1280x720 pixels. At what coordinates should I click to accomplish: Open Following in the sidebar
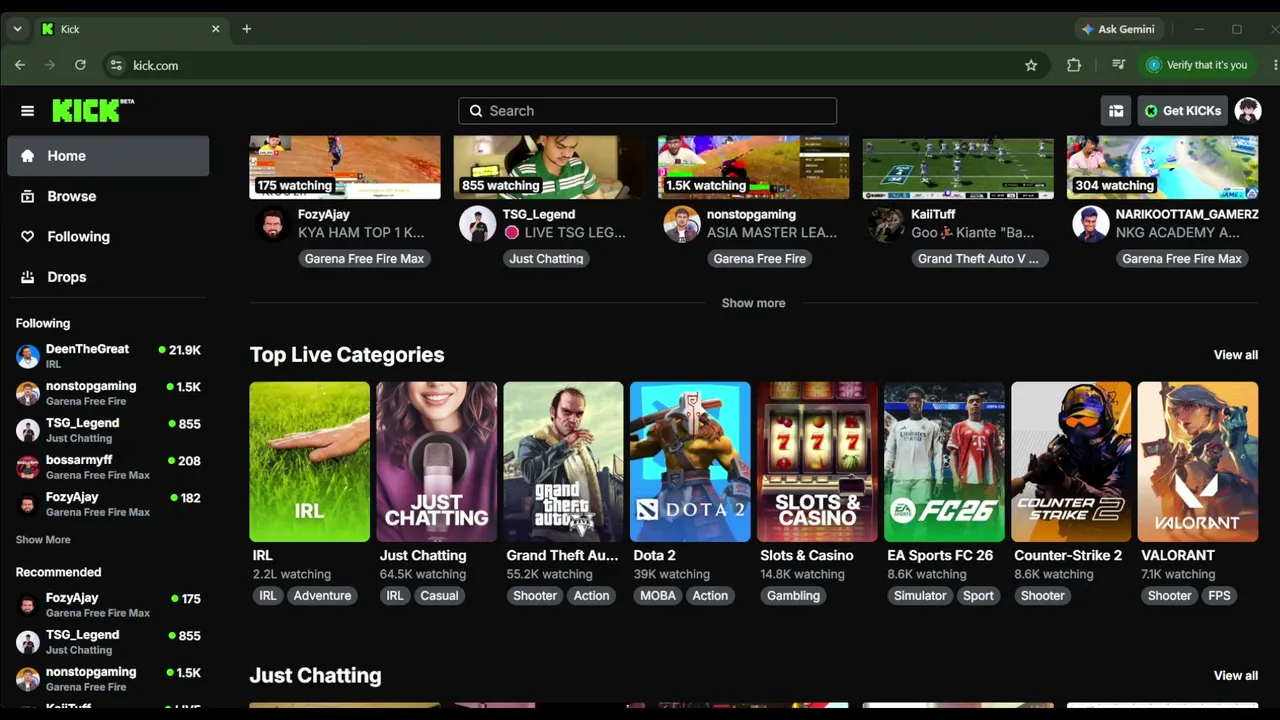(108, 237)
